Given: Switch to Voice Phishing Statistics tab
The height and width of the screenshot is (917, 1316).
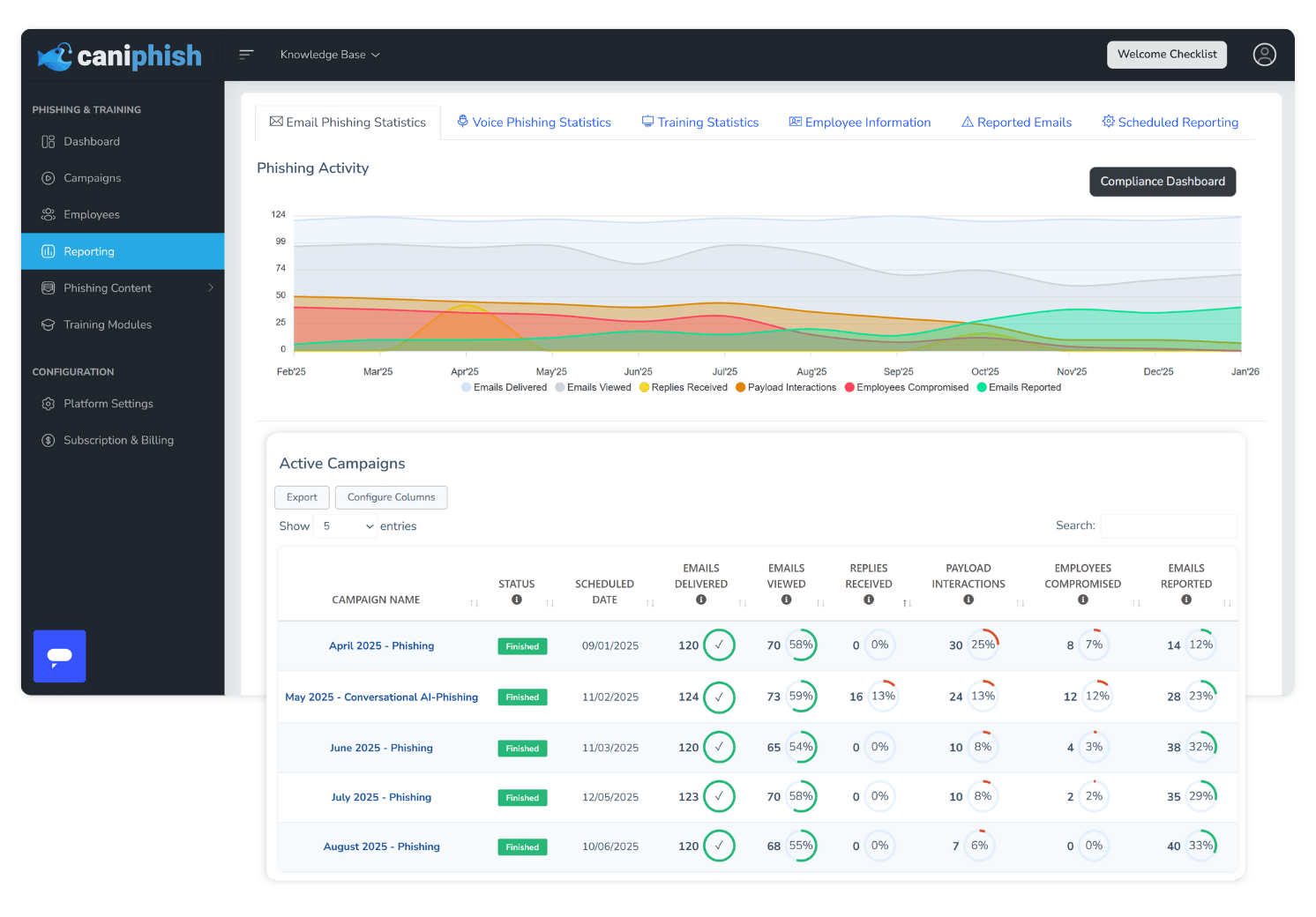Looking at the screenshot, I should coord(534,122).
